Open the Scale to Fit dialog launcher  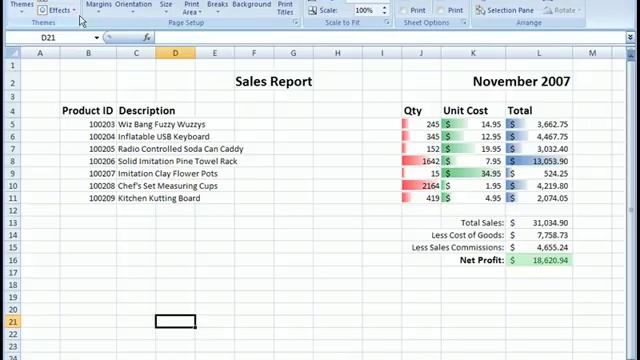[x=387, y=22]
